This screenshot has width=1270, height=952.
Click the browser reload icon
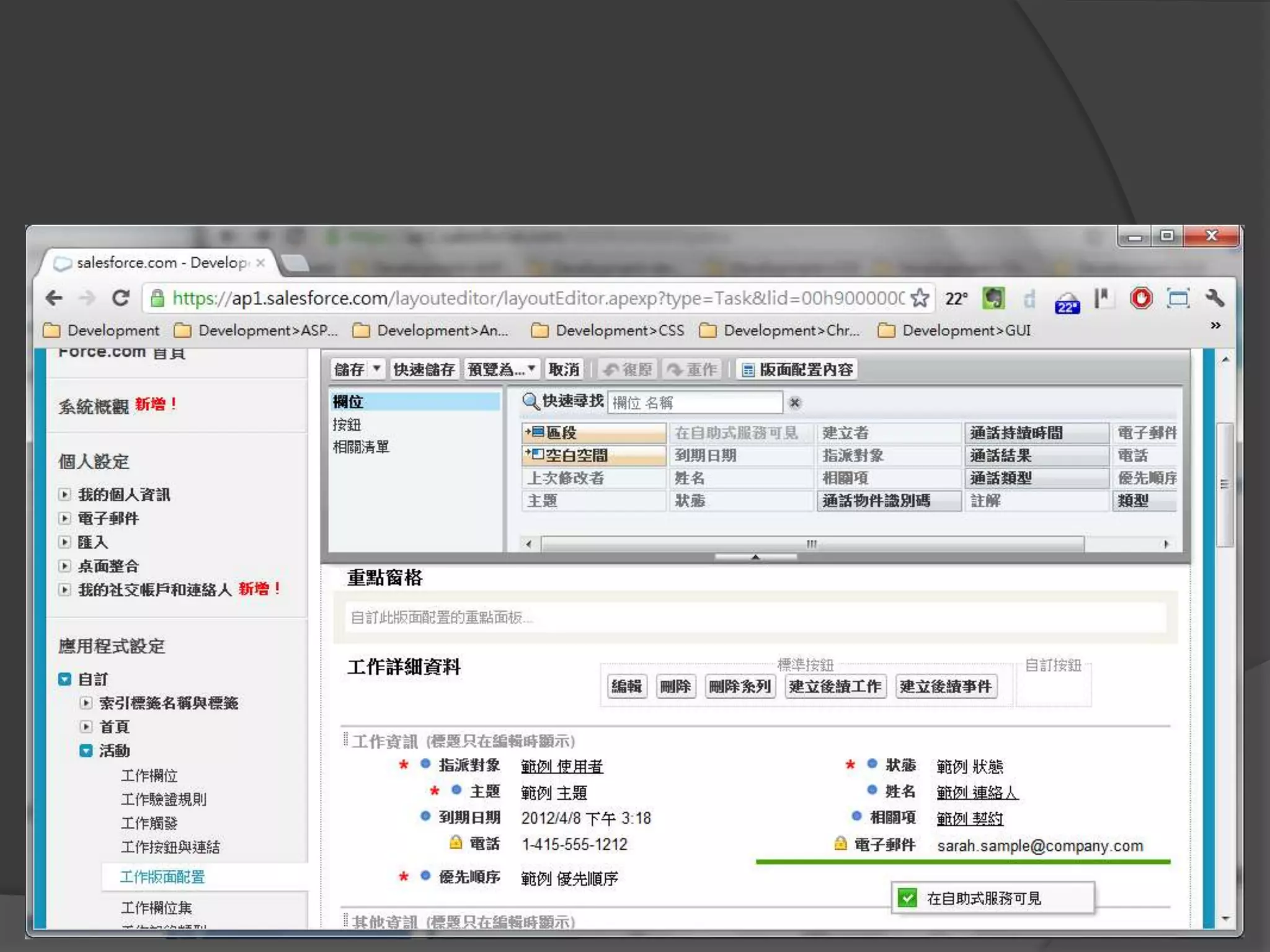120,298
